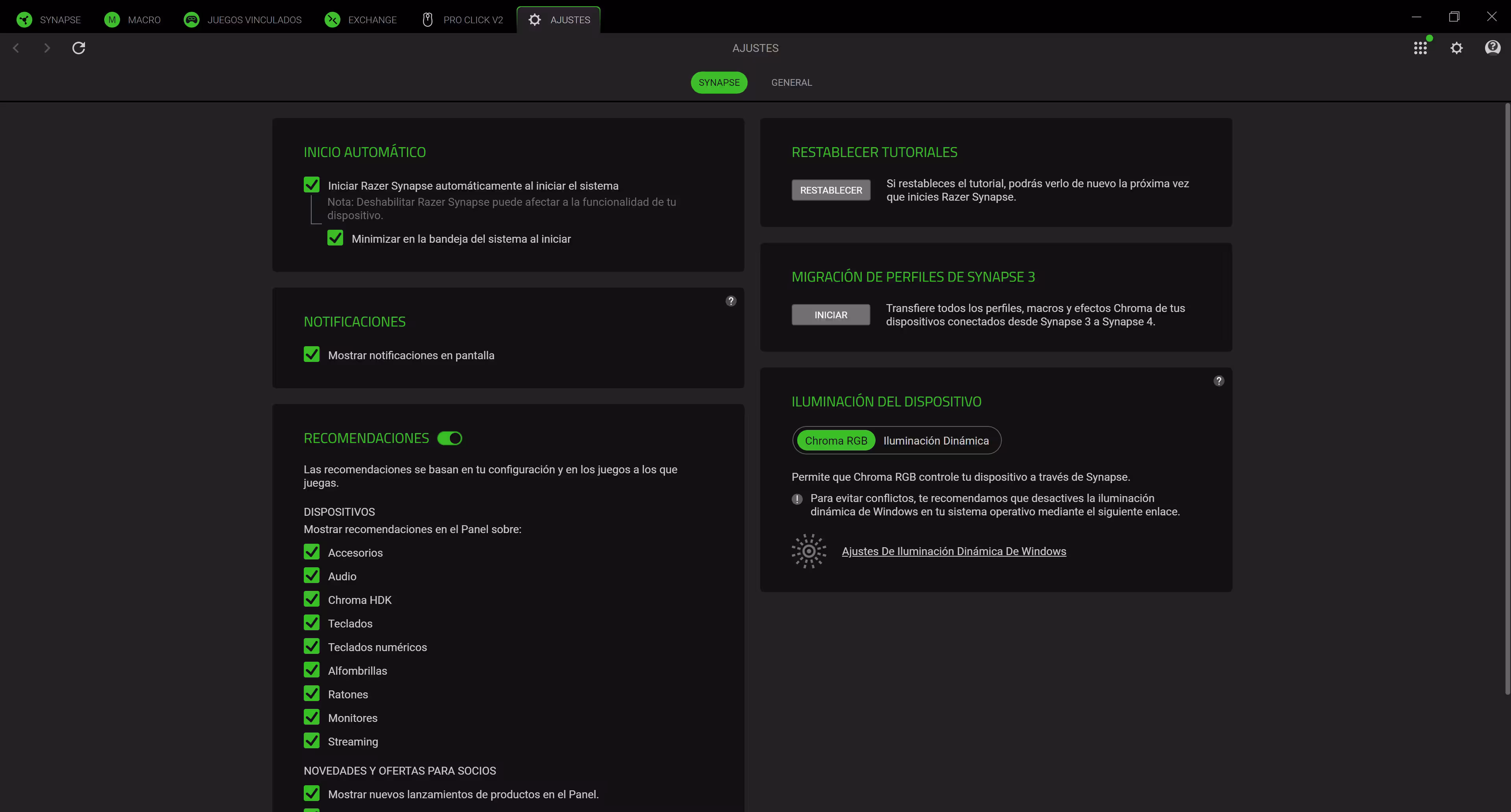This screenshot has width=1511, height=812.
Task: Uncheck Mostrar nuevos lanzamientos de productos
Action: point(312,793)
